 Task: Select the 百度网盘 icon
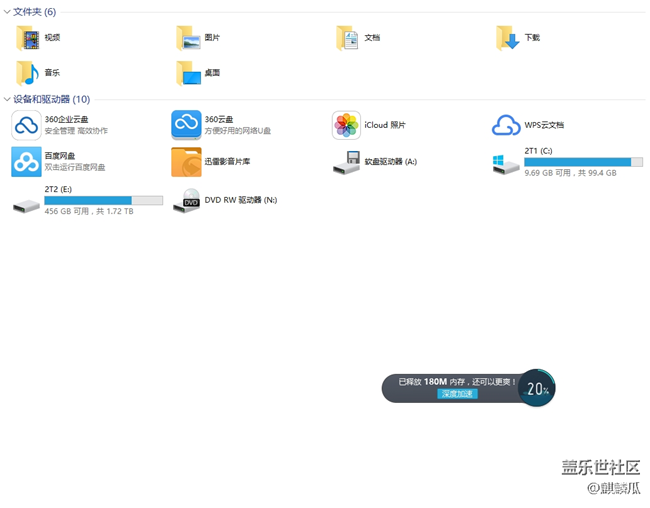click(x=26, y=161)
